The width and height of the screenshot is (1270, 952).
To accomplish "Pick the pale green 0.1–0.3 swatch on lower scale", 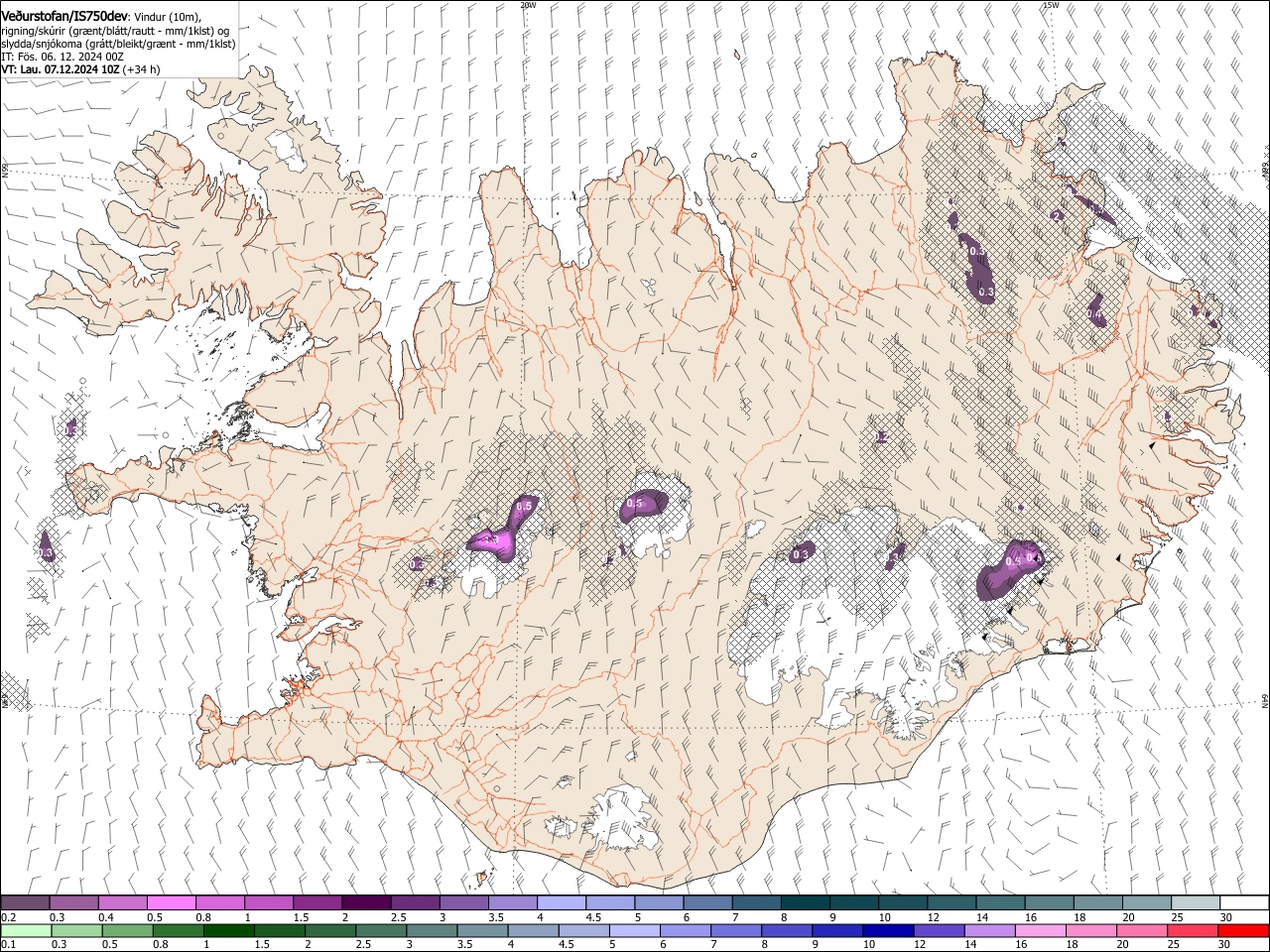I will [25, 930].
